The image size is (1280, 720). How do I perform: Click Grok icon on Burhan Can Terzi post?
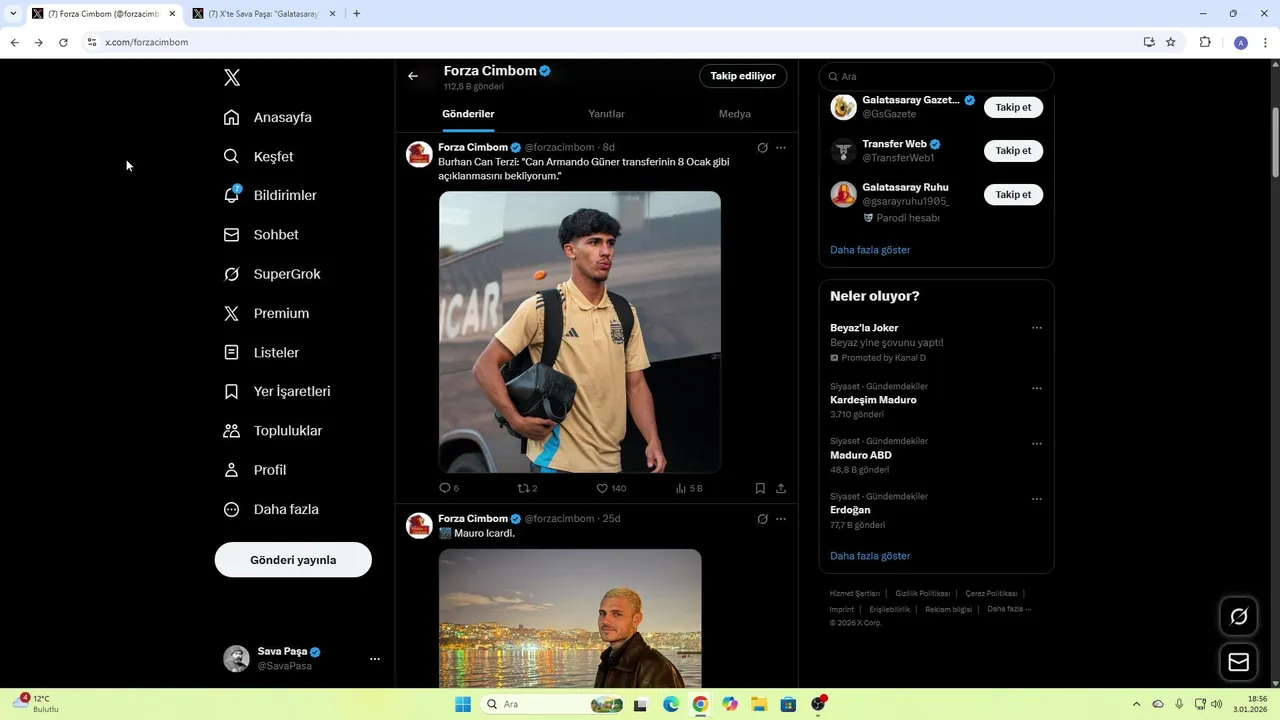click(x=762, y=147)
